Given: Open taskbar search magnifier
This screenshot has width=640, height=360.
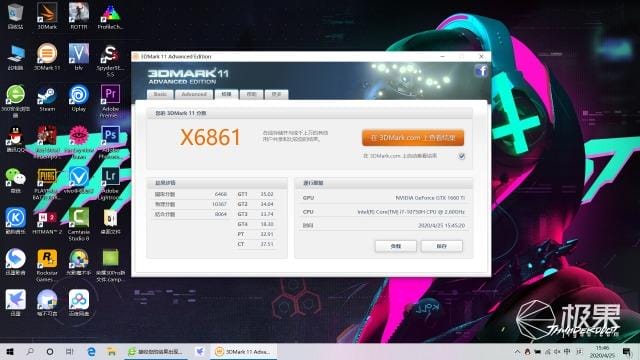Looking at the screenshot, I should click(x=30, y=351).
